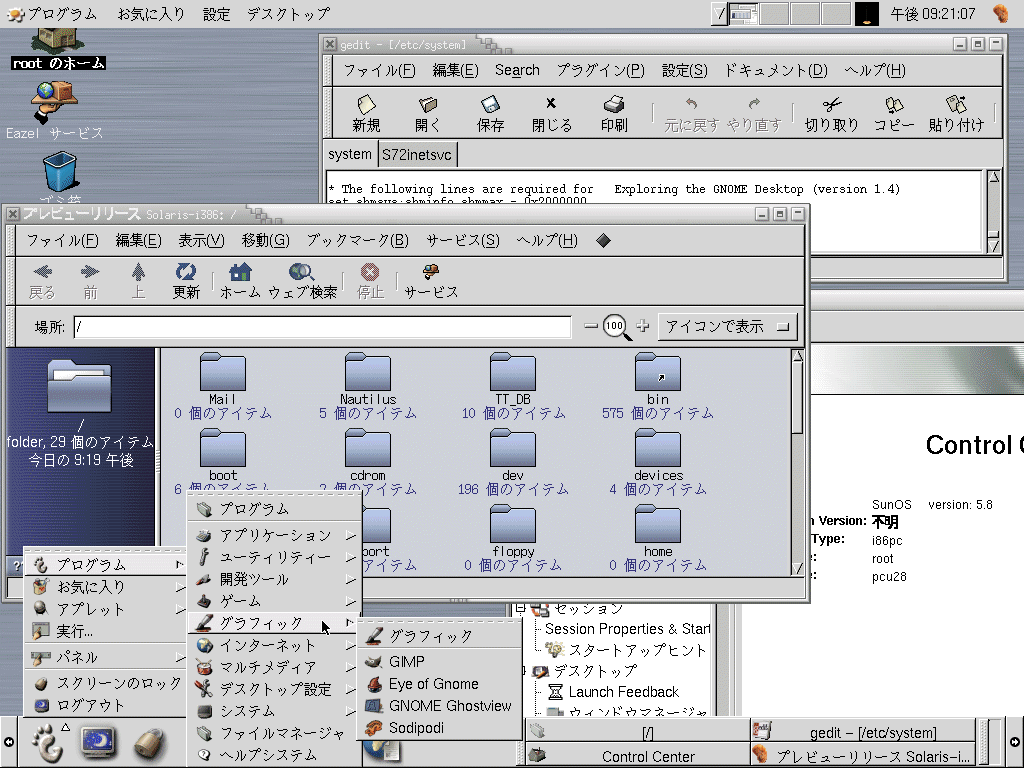Expand the Applications submenu
The height and width of the screenshot is (768, 1024).
point(275,536)
